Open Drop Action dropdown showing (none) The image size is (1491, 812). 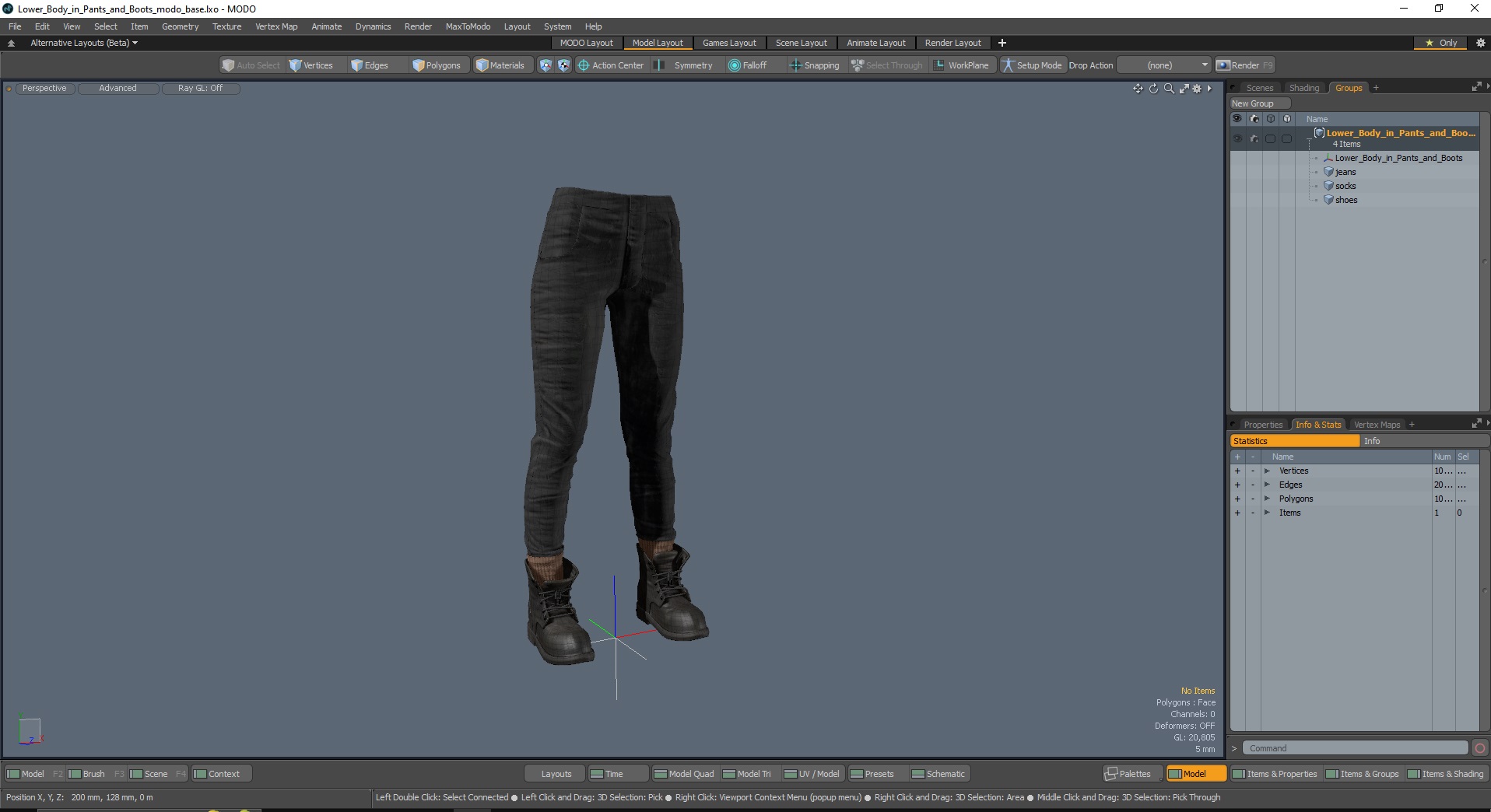pyautogui.click(x=1164, y=65)
